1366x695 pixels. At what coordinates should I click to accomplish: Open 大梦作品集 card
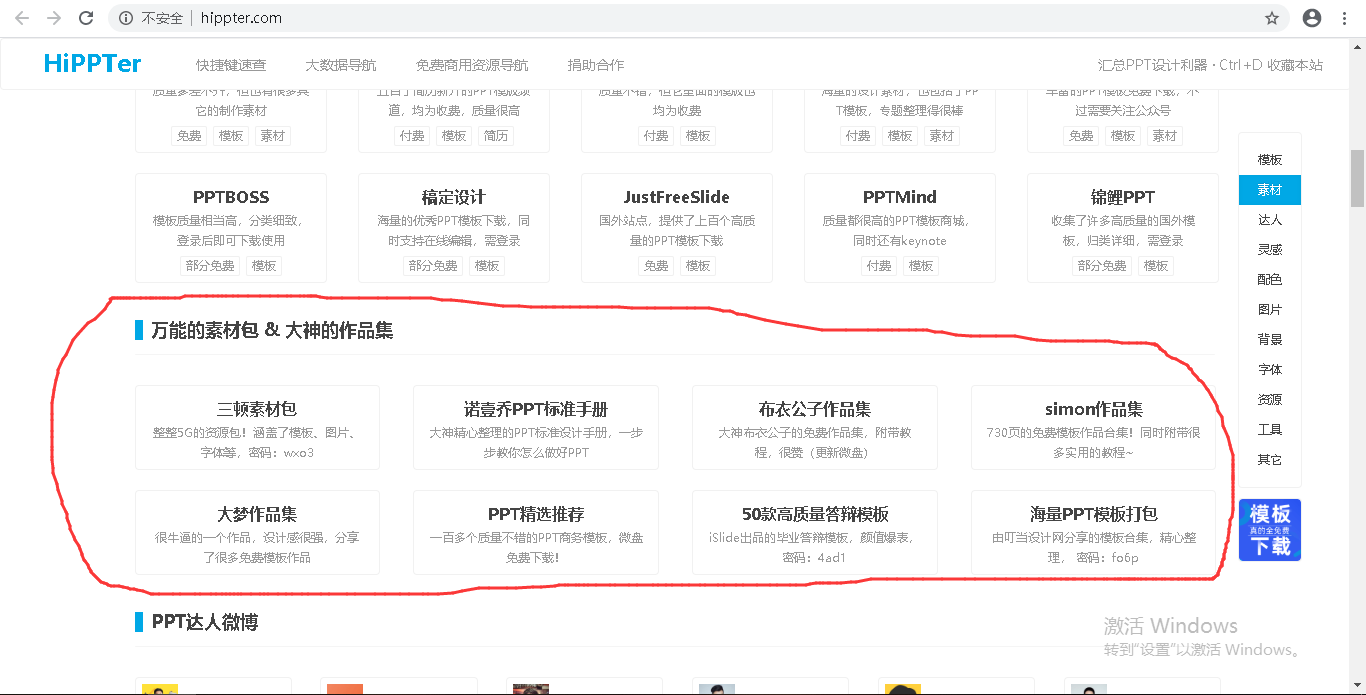tap(257, 532)
